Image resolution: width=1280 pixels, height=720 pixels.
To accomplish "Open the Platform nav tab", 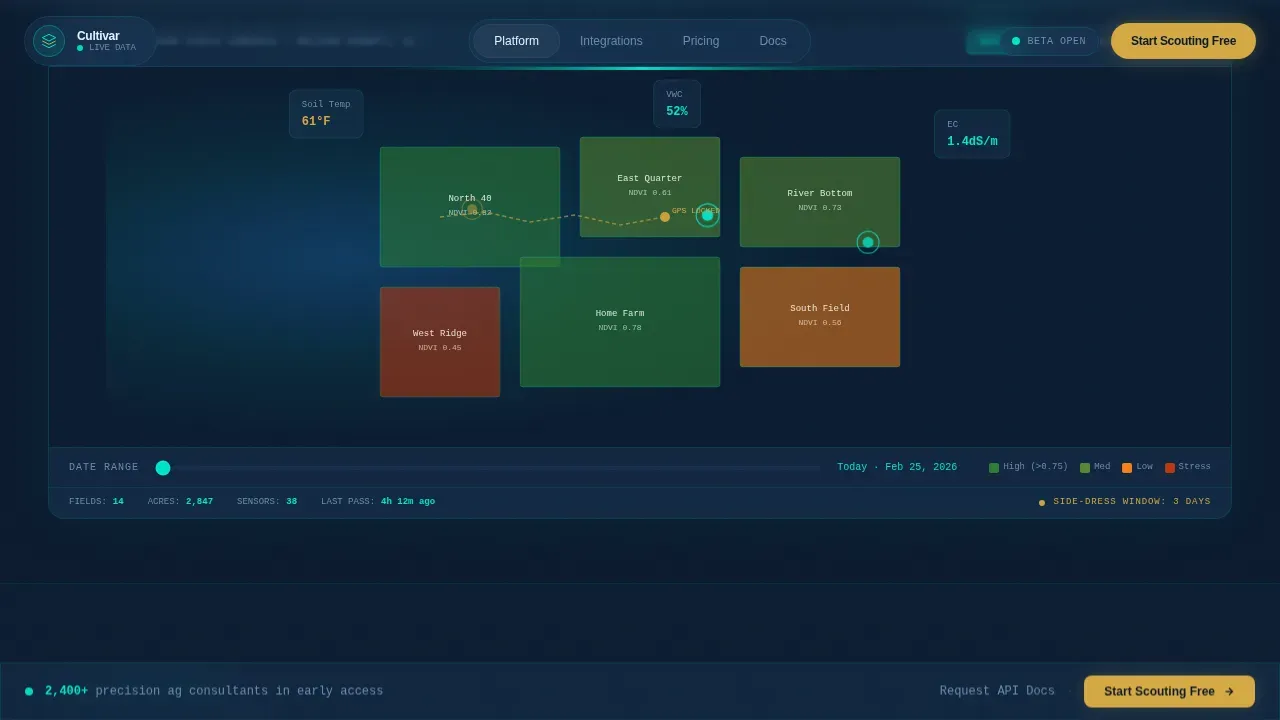I will (516, 41).
